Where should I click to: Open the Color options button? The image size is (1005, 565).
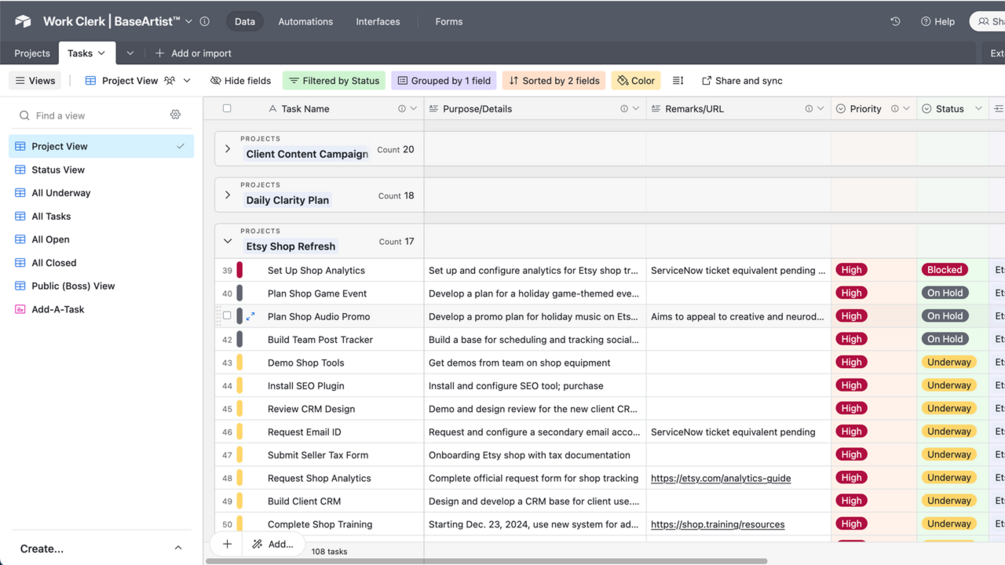click(636, 81)
